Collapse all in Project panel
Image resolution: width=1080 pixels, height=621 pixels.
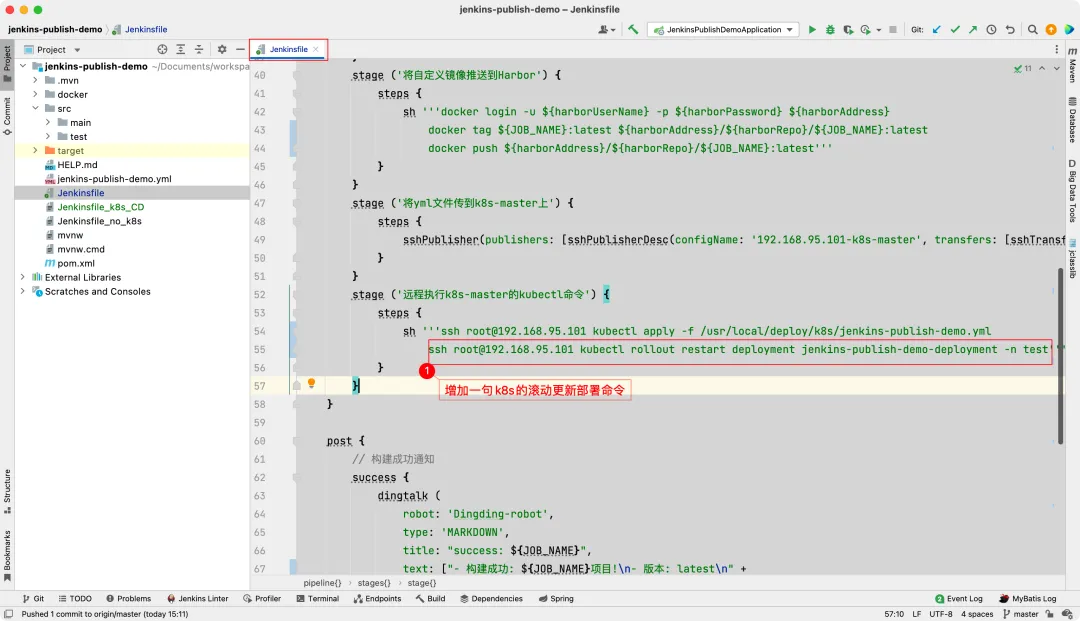coord(199,50)
